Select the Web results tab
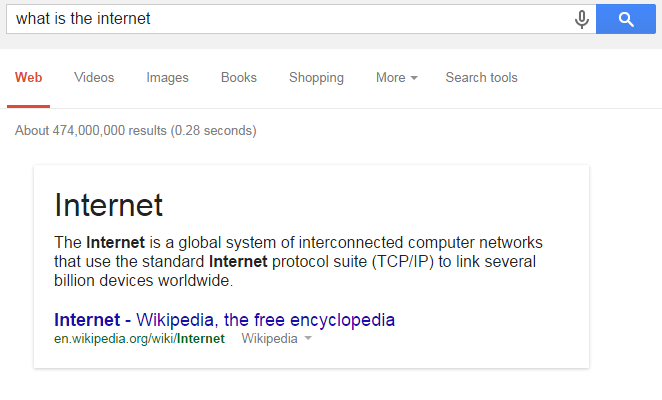 (x=28, y=78)
